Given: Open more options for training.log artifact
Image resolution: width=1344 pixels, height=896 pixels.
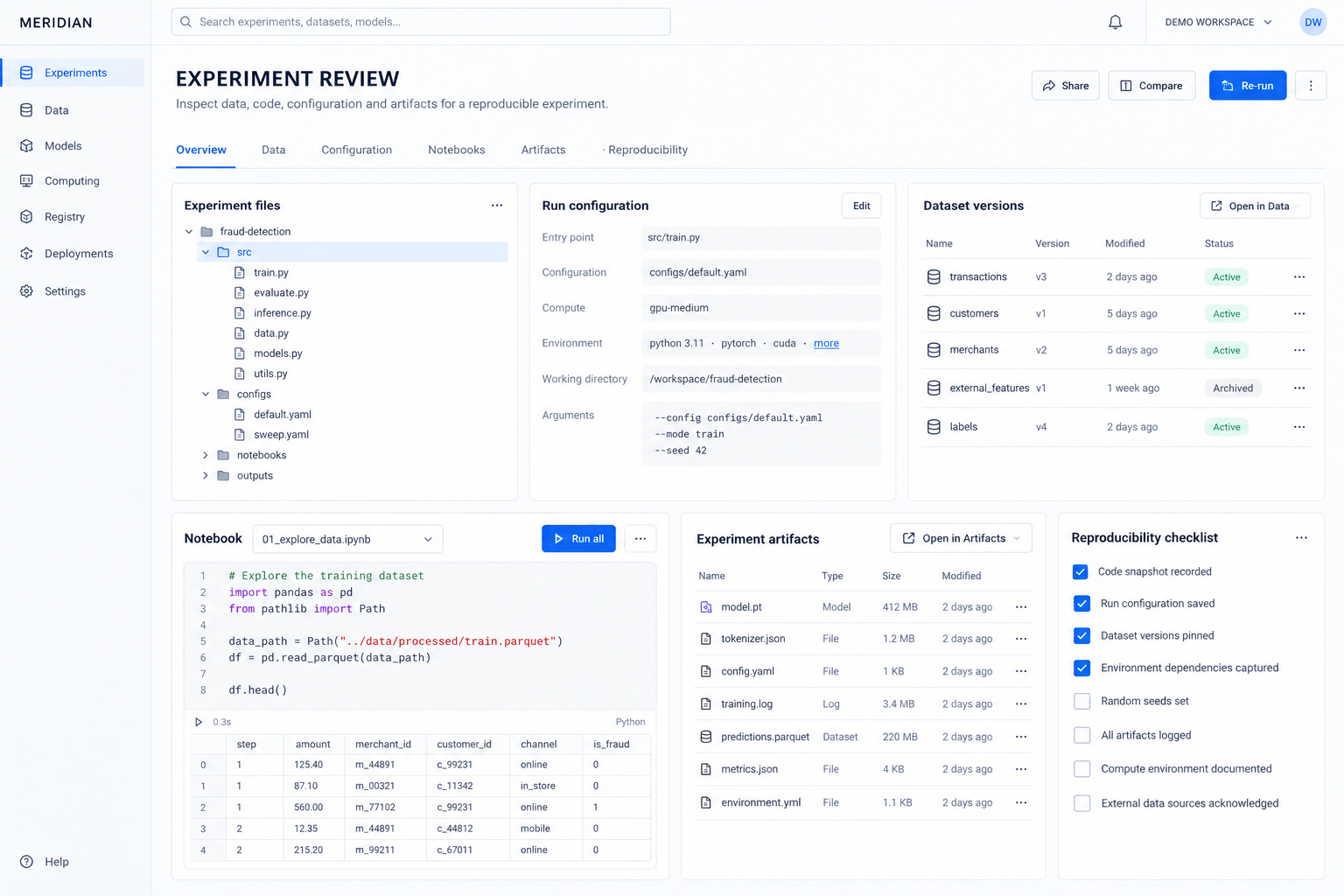Looking at the screenshot, I should 1021,704.
